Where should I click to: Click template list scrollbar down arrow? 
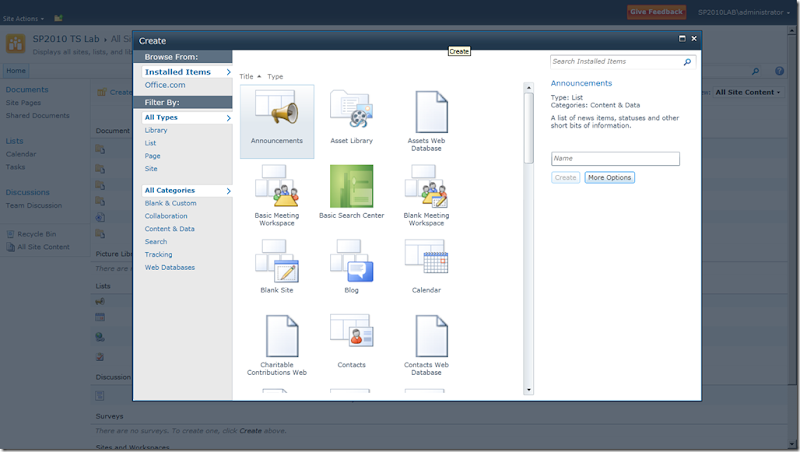(529, 390)
